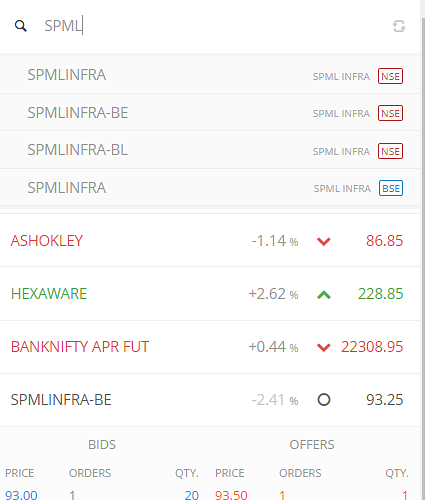This screenshot has width=428, height=500.
Task: Click the circle icon beside SPMLINFRA-BE
Action: (324, 400)
